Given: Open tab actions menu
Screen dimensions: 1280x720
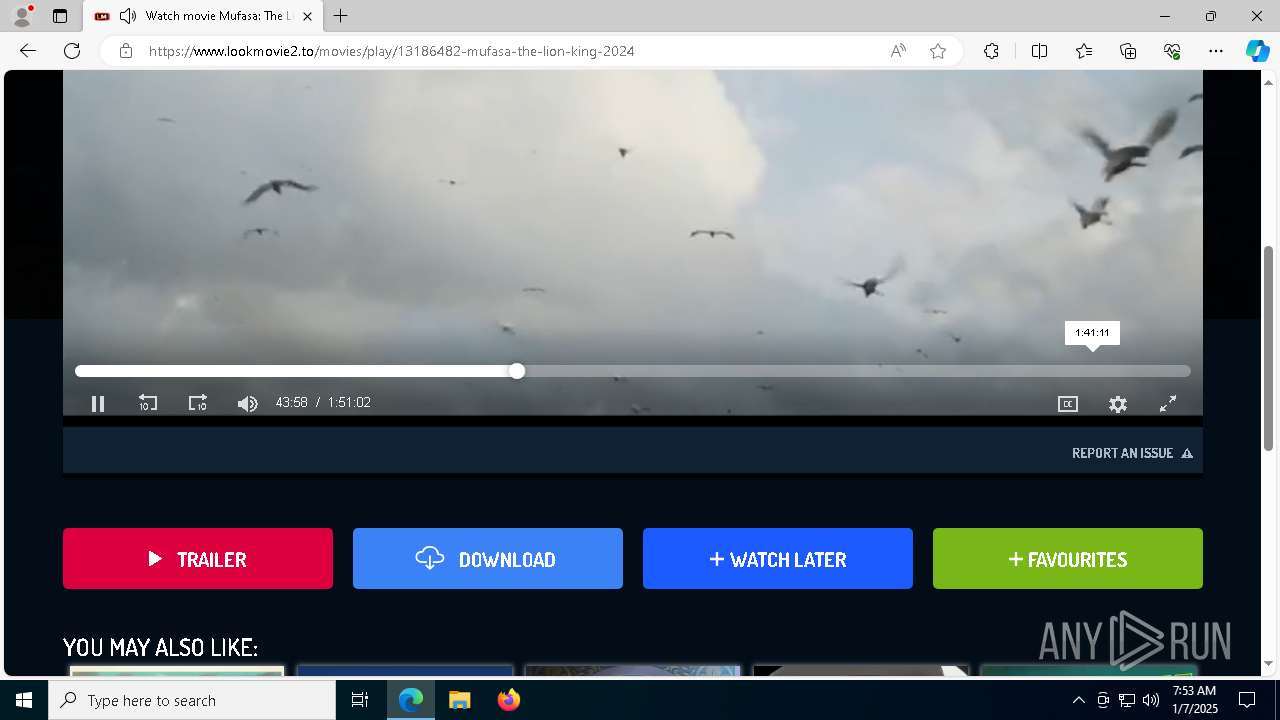Looking at the screenshot, I should [60, 16].
